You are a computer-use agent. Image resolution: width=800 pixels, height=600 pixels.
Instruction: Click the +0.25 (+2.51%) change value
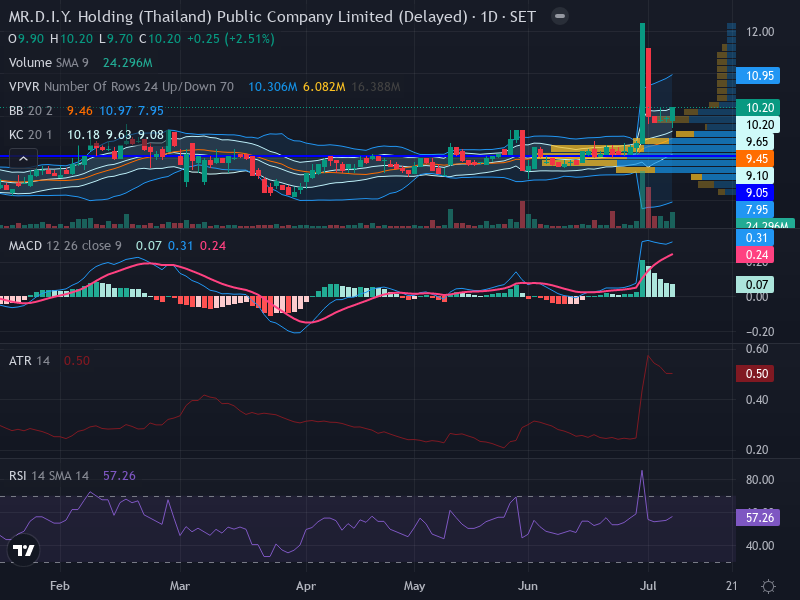[231, 39]
